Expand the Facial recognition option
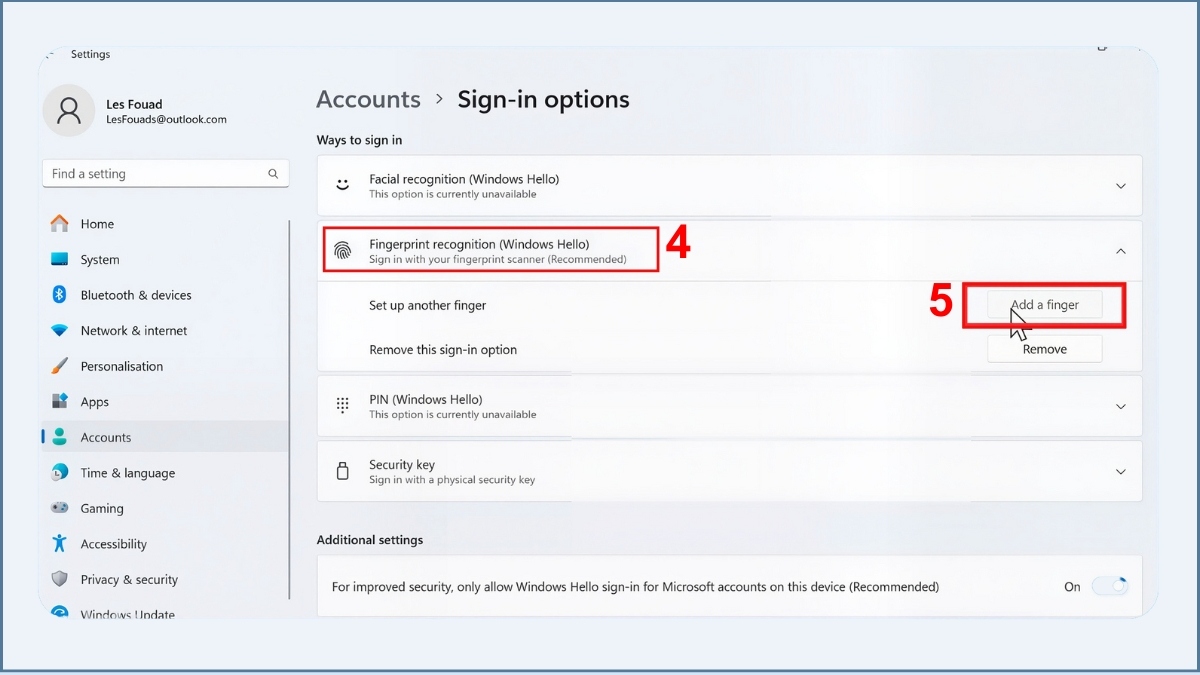 click(1120, 186)
